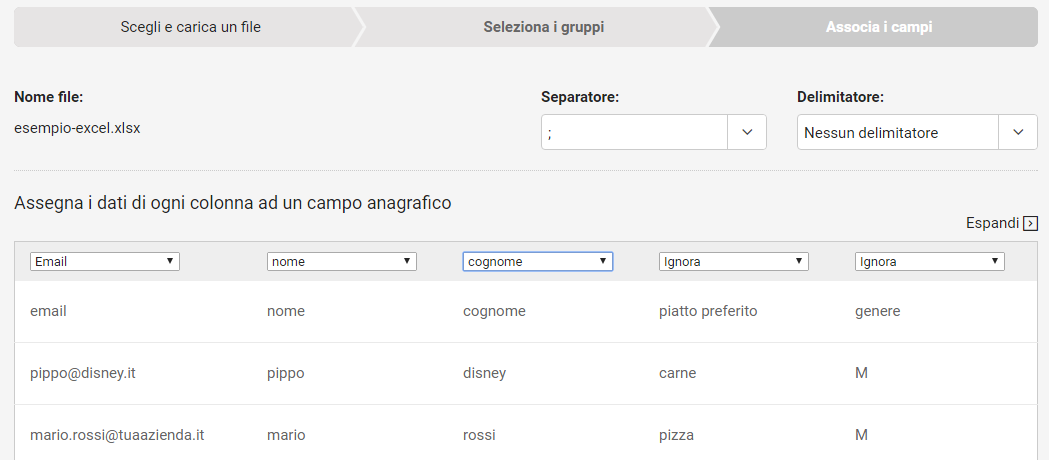Image resolution: width=1049 pixels, height=460 pixels.
Task: Open the nome column field selector
Action: coord(341,261)
